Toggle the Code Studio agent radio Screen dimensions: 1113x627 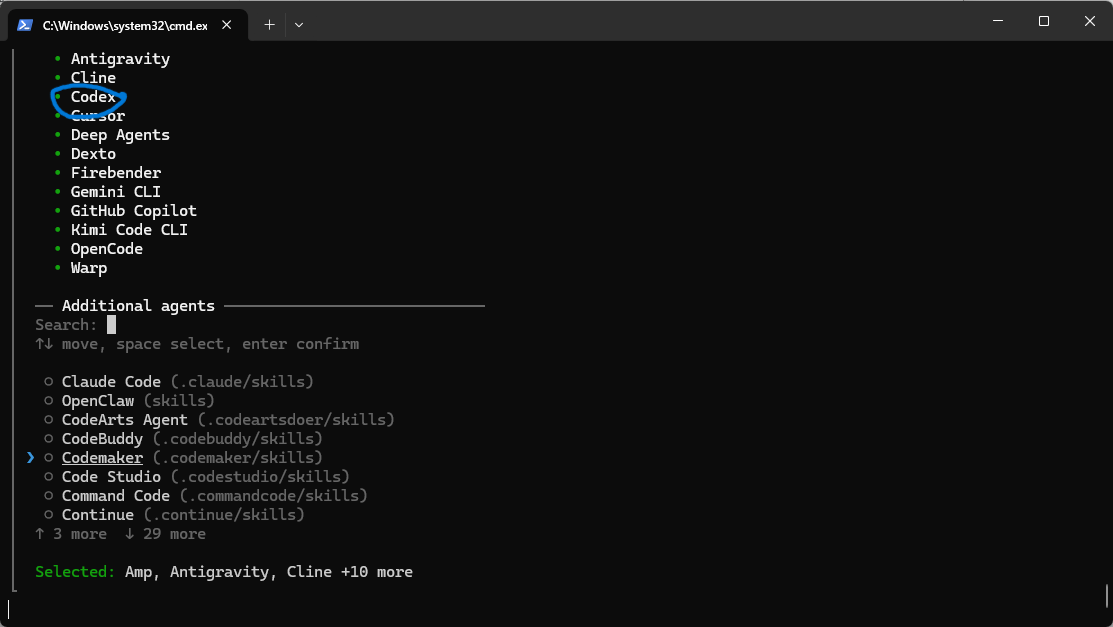coord(48,477)
